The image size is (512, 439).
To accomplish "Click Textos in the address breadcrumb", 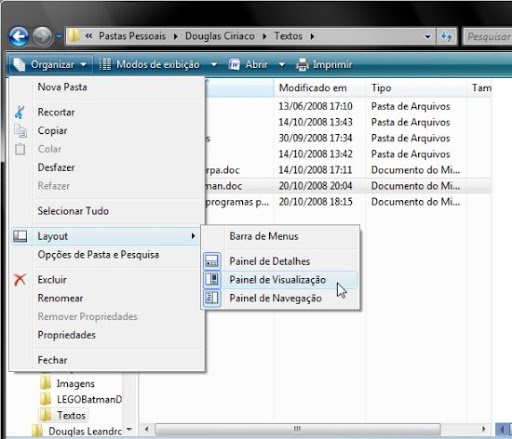I will (x=288, y=36).
